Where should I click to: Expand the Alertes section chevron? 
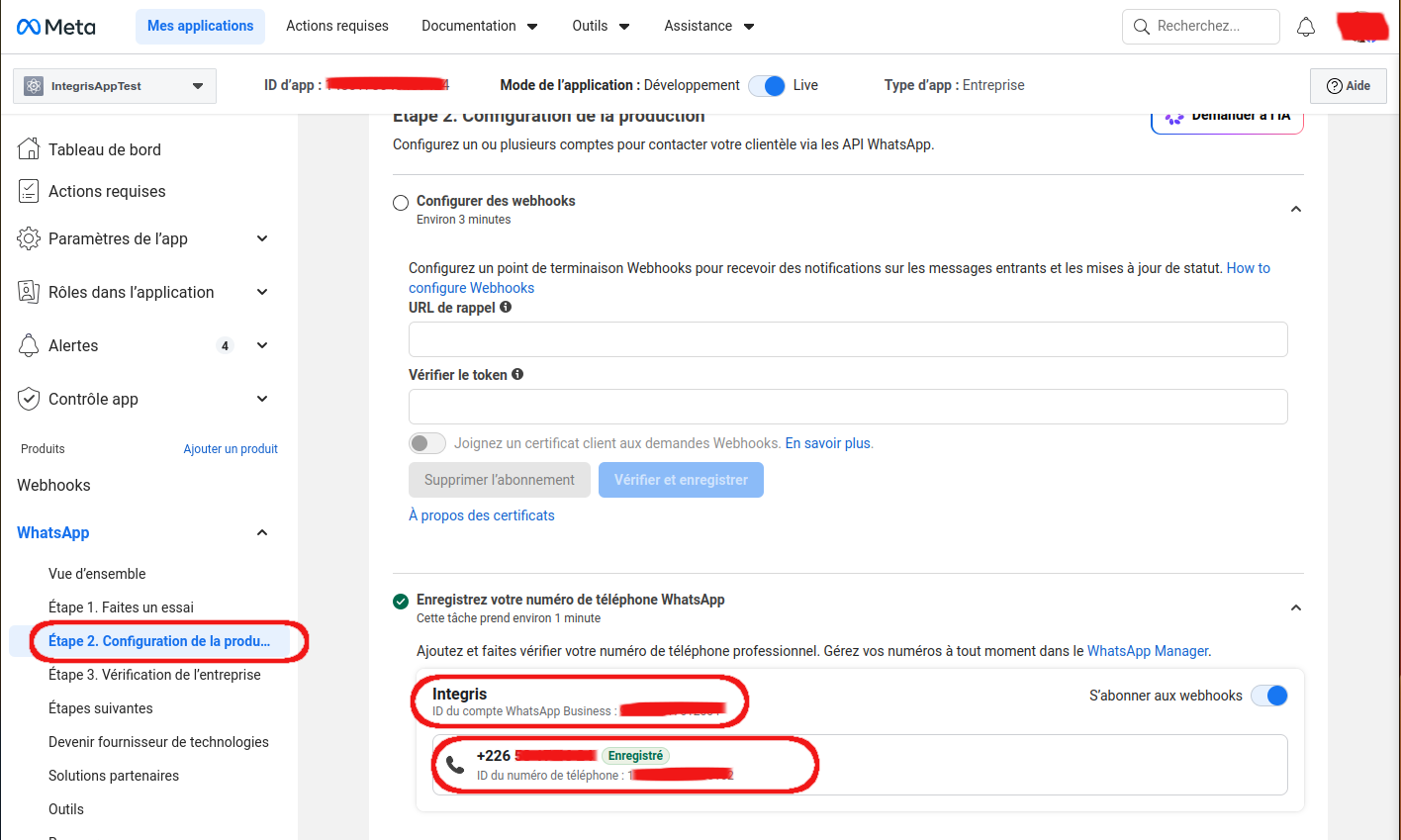(262, 345)
